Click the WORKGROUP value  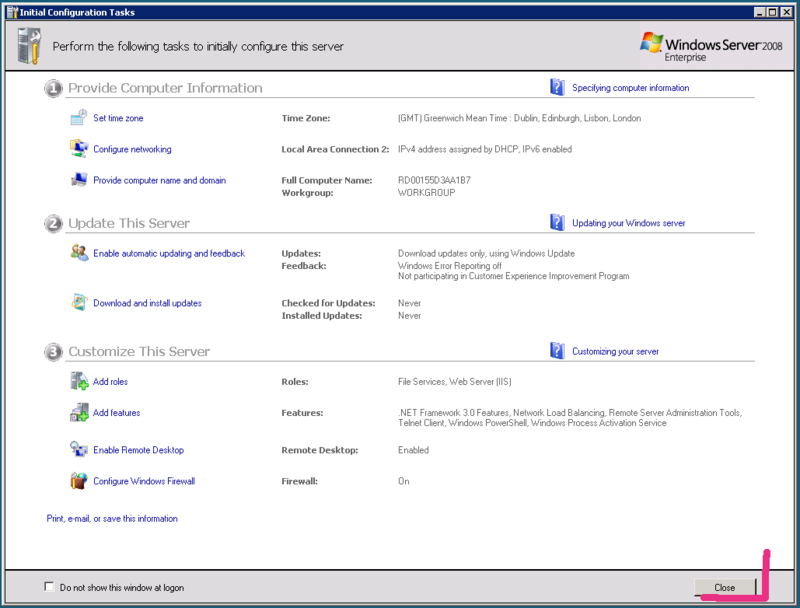click(427, 193)
